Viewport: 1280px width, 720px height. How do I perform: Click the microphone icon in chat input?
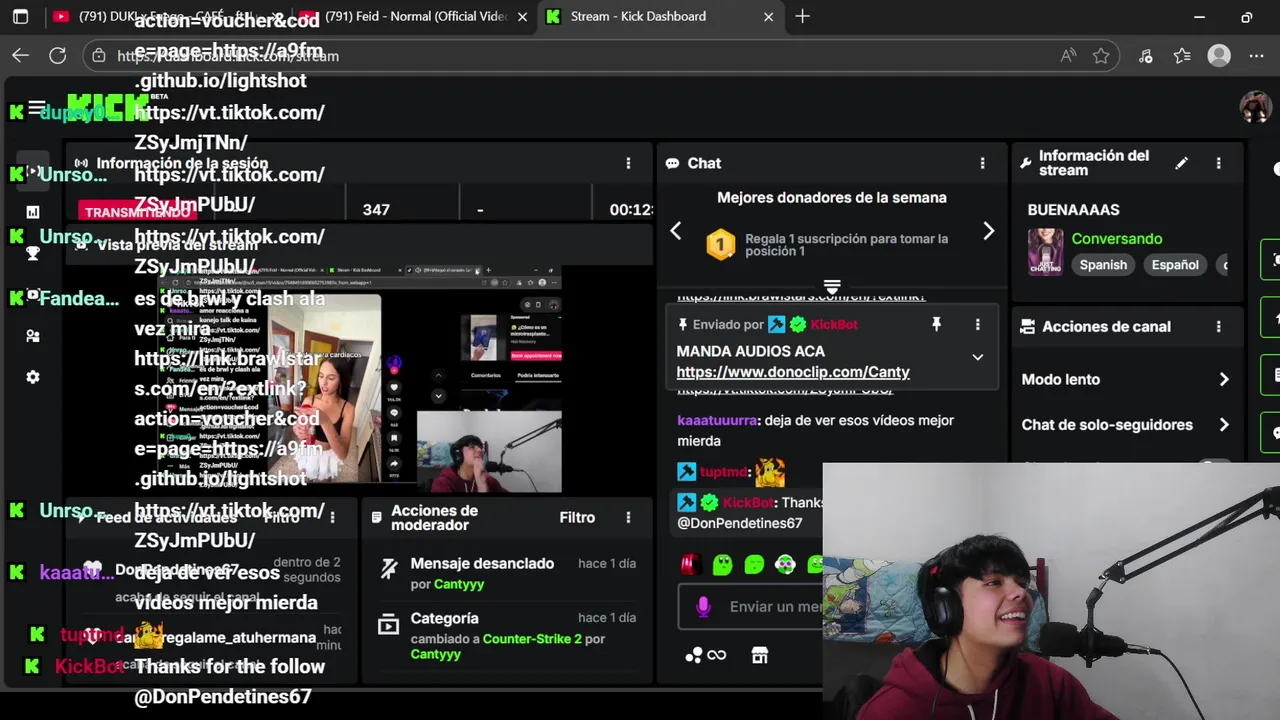coord(703,606)
